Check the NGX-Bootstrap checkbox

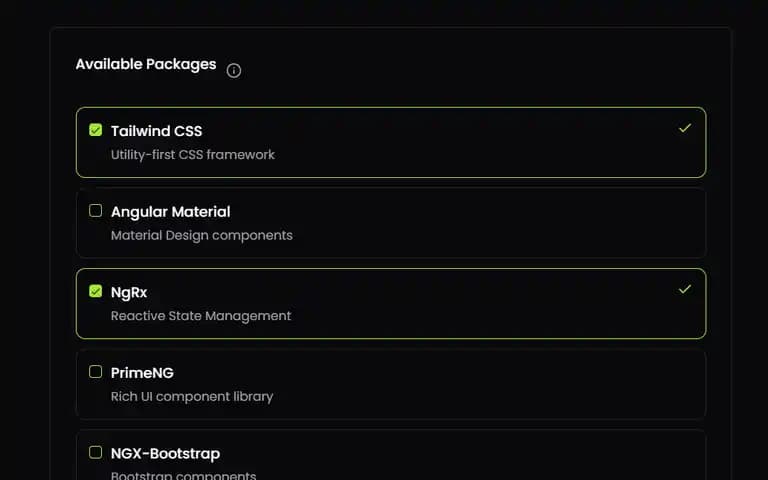tap(96, 452)
